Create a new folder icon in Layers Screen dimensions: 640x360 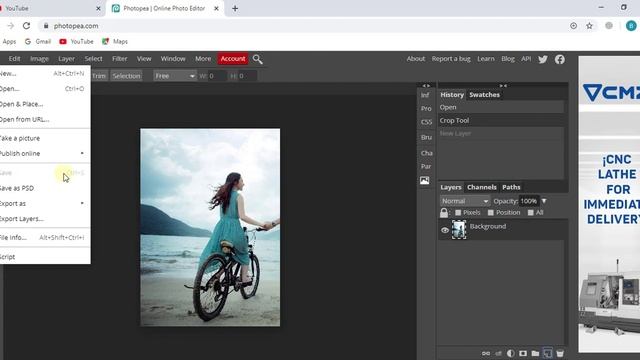pos(535,353)
